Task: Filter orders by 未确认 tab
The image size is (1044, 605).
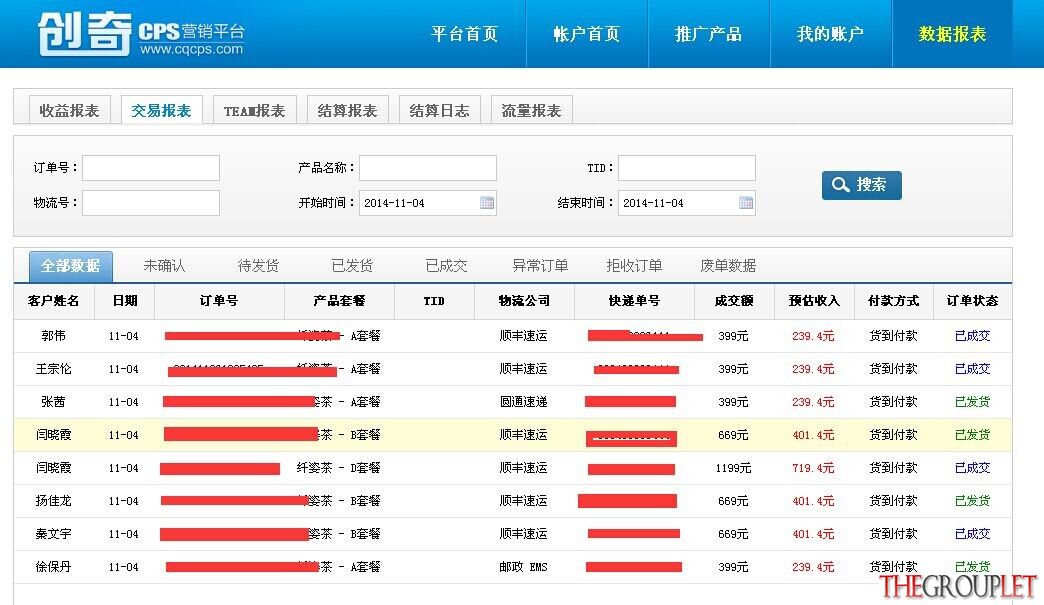Action: [164, 266]
